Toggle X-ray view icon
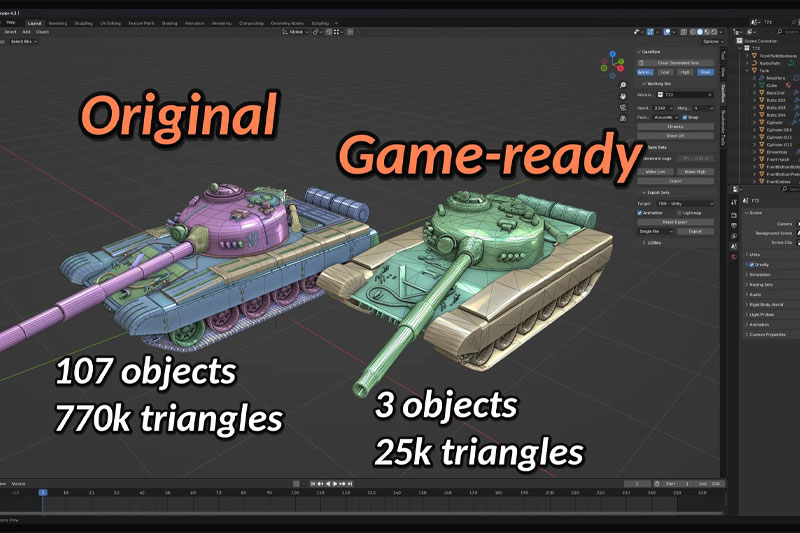Image resolution: width=800 pixels, height=533 pixels. [x=683, y=32]
